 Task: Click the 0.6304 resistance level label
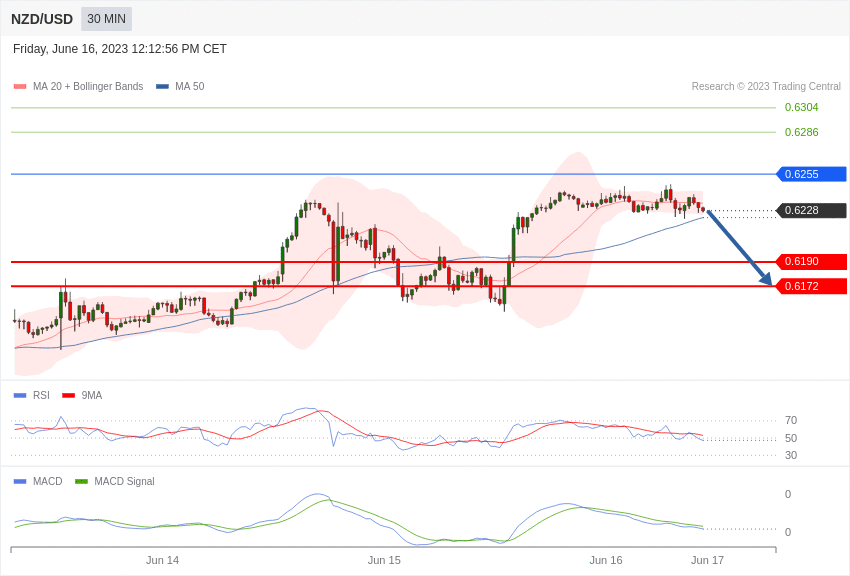(x=801, y=107)
